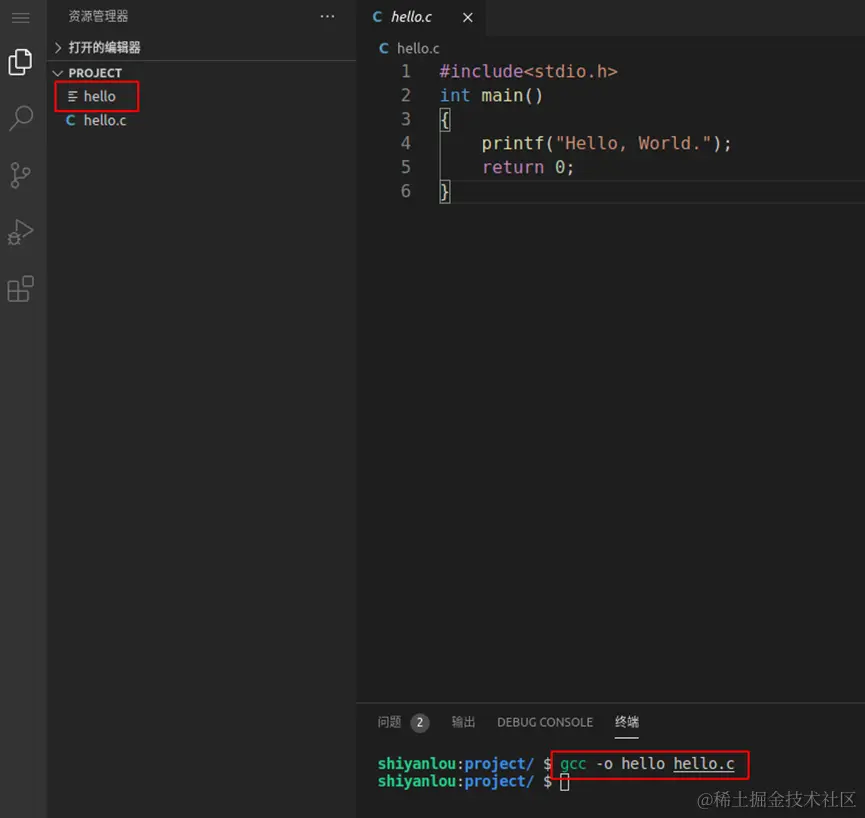This screenshot has width=865, height=818.
Task: Open the Run and Debug view icon
Action: 20,232
